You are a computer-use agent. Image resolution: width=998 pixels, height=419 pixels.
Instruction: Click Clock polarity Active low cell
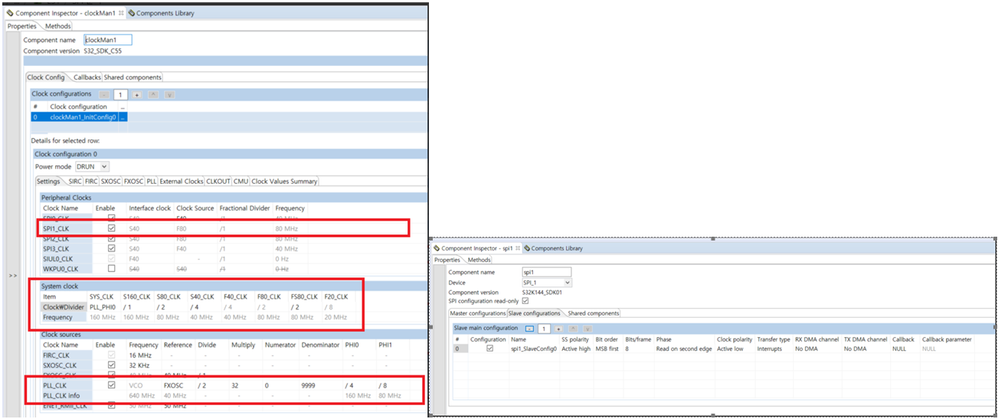coord(730,348)
